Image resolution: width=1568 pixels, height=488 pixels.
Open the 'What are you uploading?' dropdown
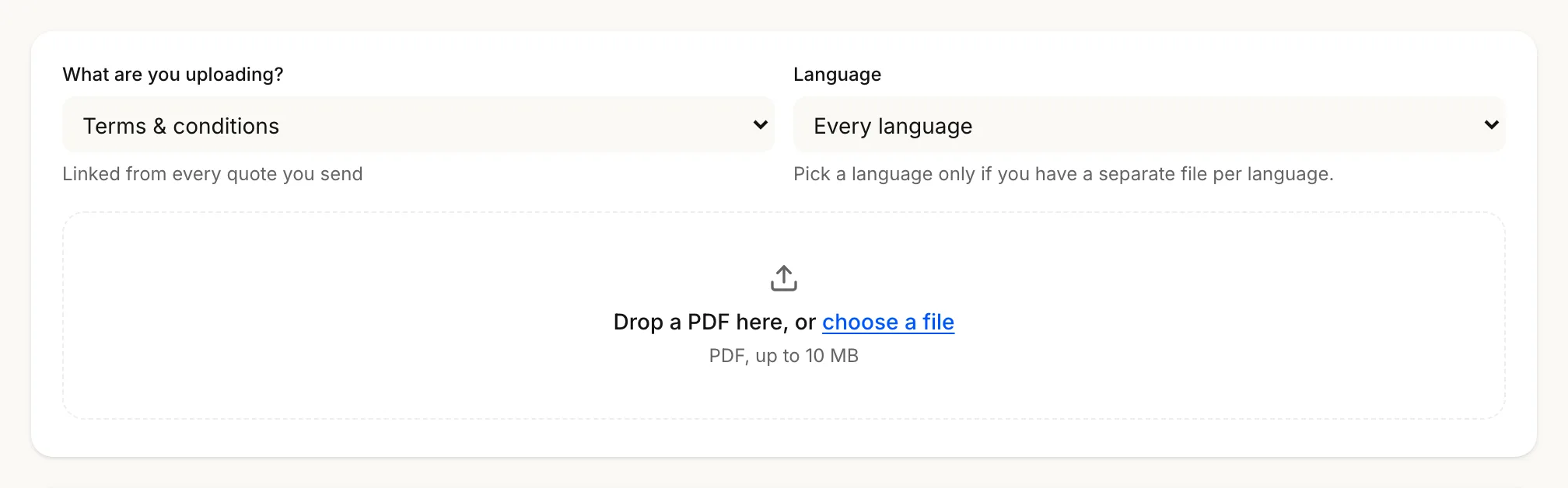[x=418, y=124]
